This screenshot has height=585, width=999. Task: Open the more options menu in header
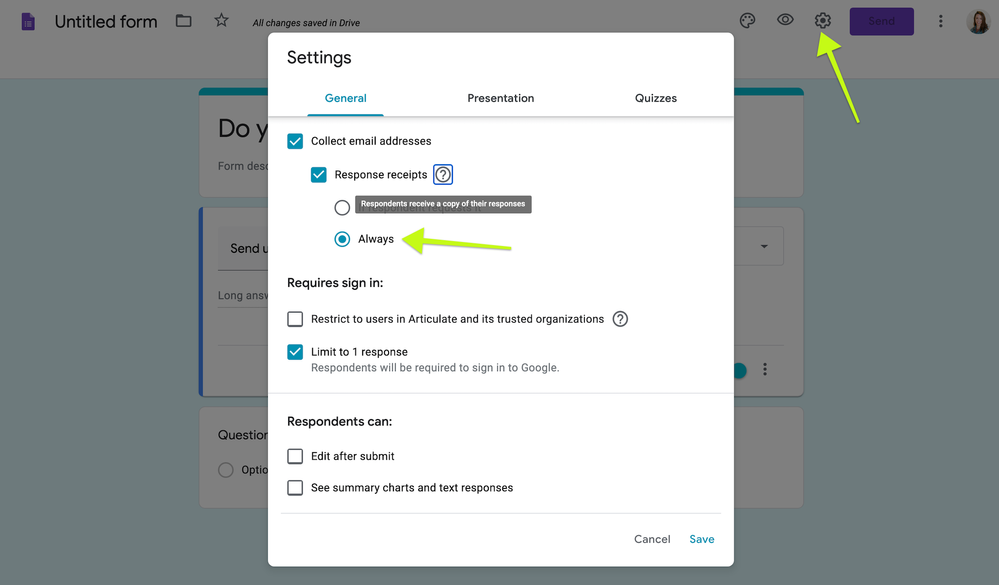click(940, 21)
